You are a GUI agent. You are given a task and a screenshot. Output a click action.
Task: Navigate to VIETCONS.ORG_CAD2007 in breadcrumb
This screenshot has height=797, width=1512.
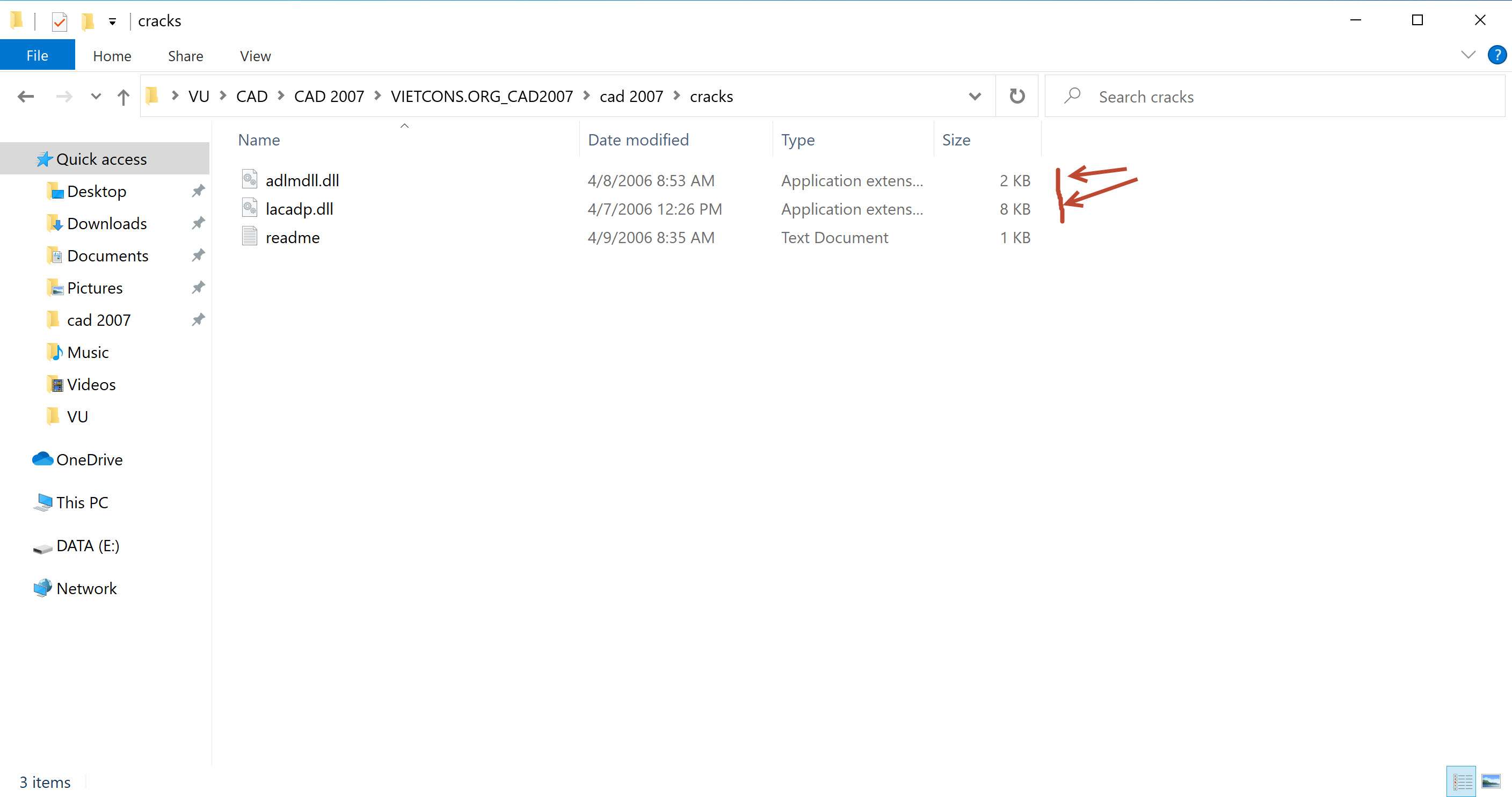(x=481, y=96)
